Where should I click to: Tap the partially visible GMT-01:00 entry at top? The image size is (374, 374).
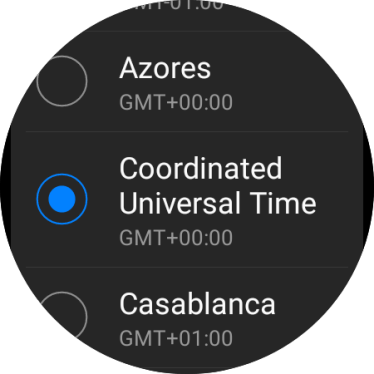tap(173, 5)
